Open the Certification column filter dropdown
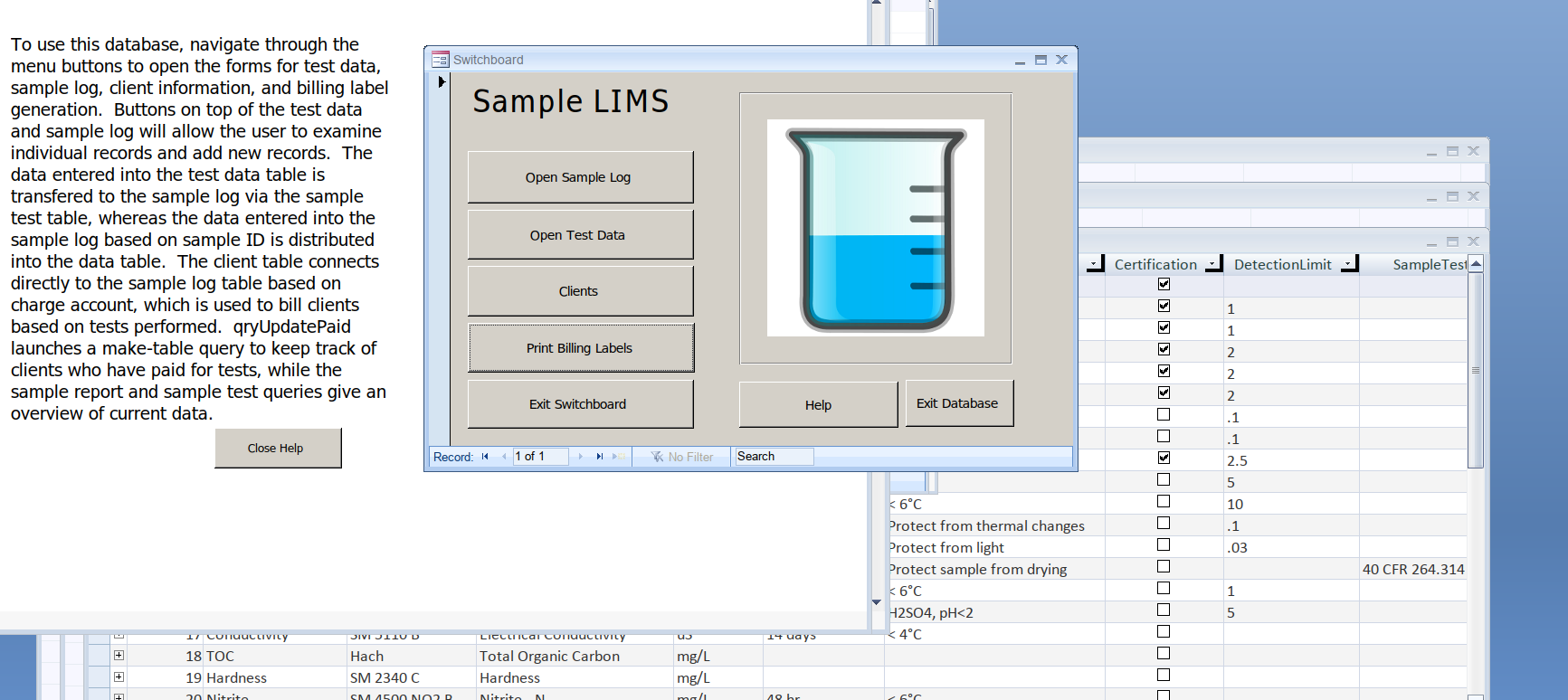1568x700 pixels. tap(1213, 264)
